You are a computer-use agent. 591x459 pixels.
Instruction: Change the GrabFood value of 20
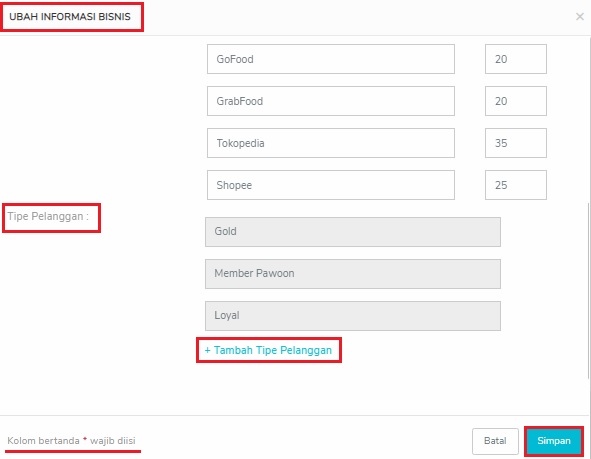coord(516,101)
